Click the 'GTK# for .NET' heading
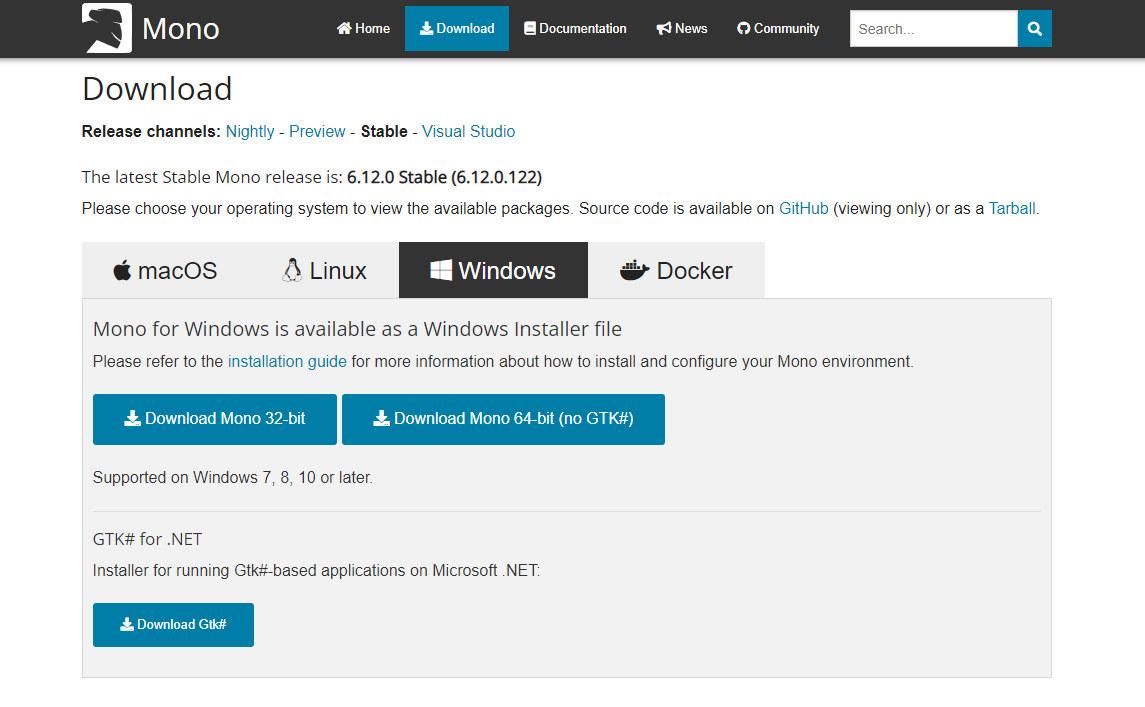The width and height of the screenshot is (1145, 707). (148, 539)
